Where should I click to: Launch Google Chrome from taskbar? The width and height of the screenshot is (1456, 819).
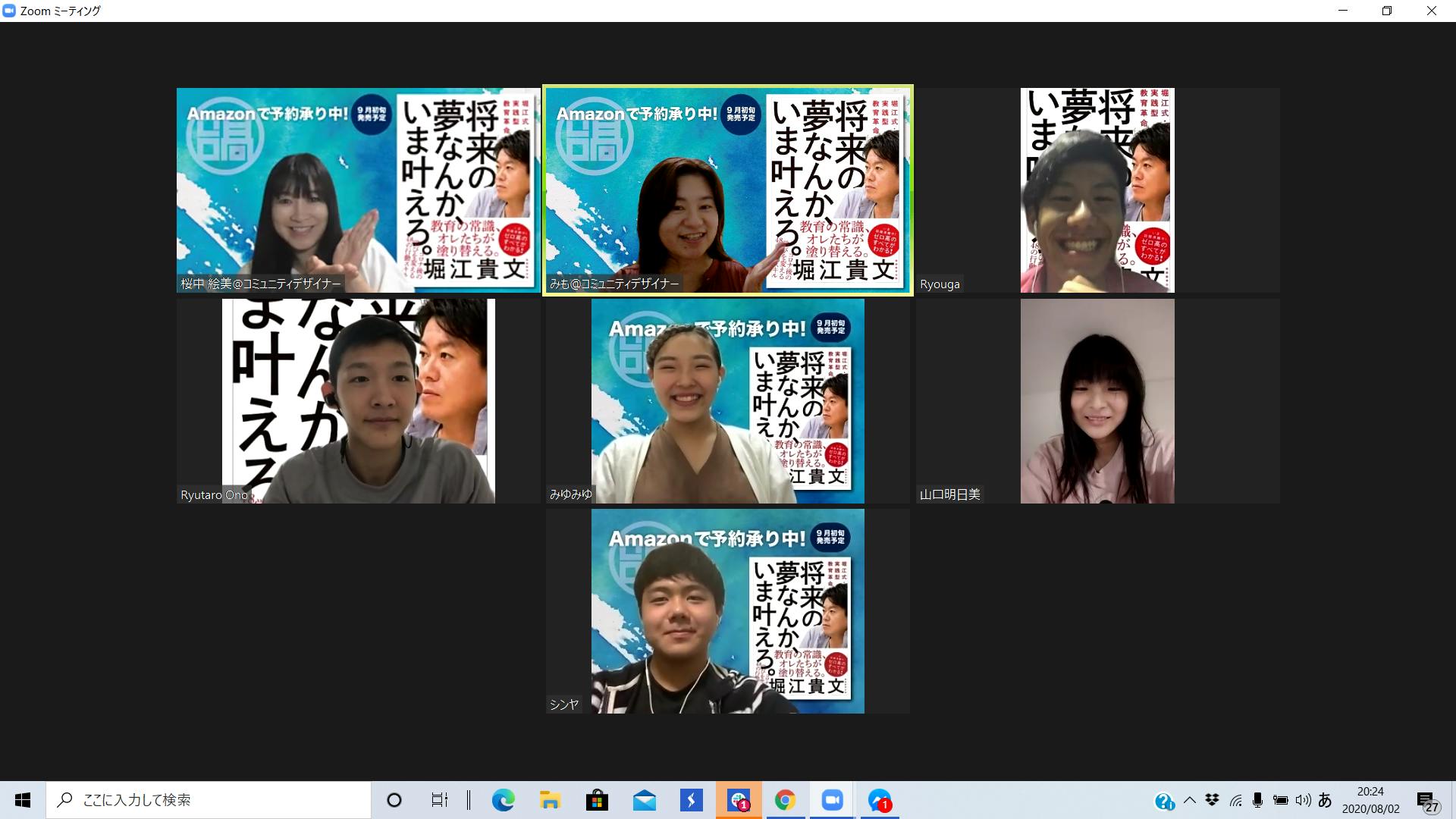[785, 801]
